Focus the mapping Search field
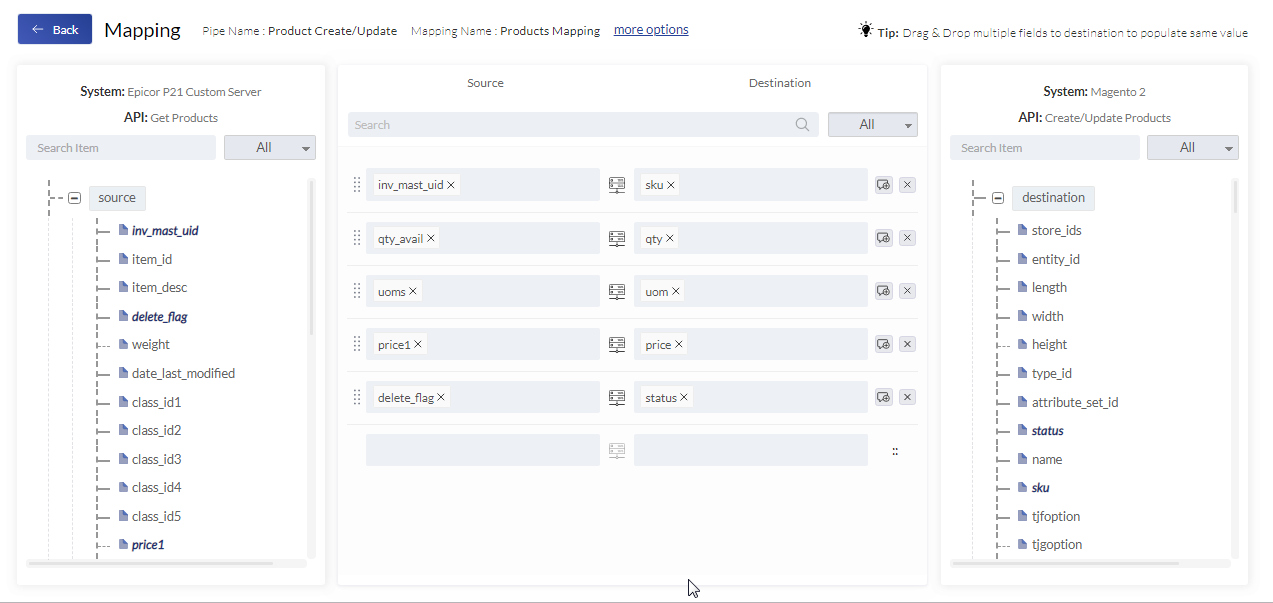This screenshot has height=603, width=1273. click(583, 125)
